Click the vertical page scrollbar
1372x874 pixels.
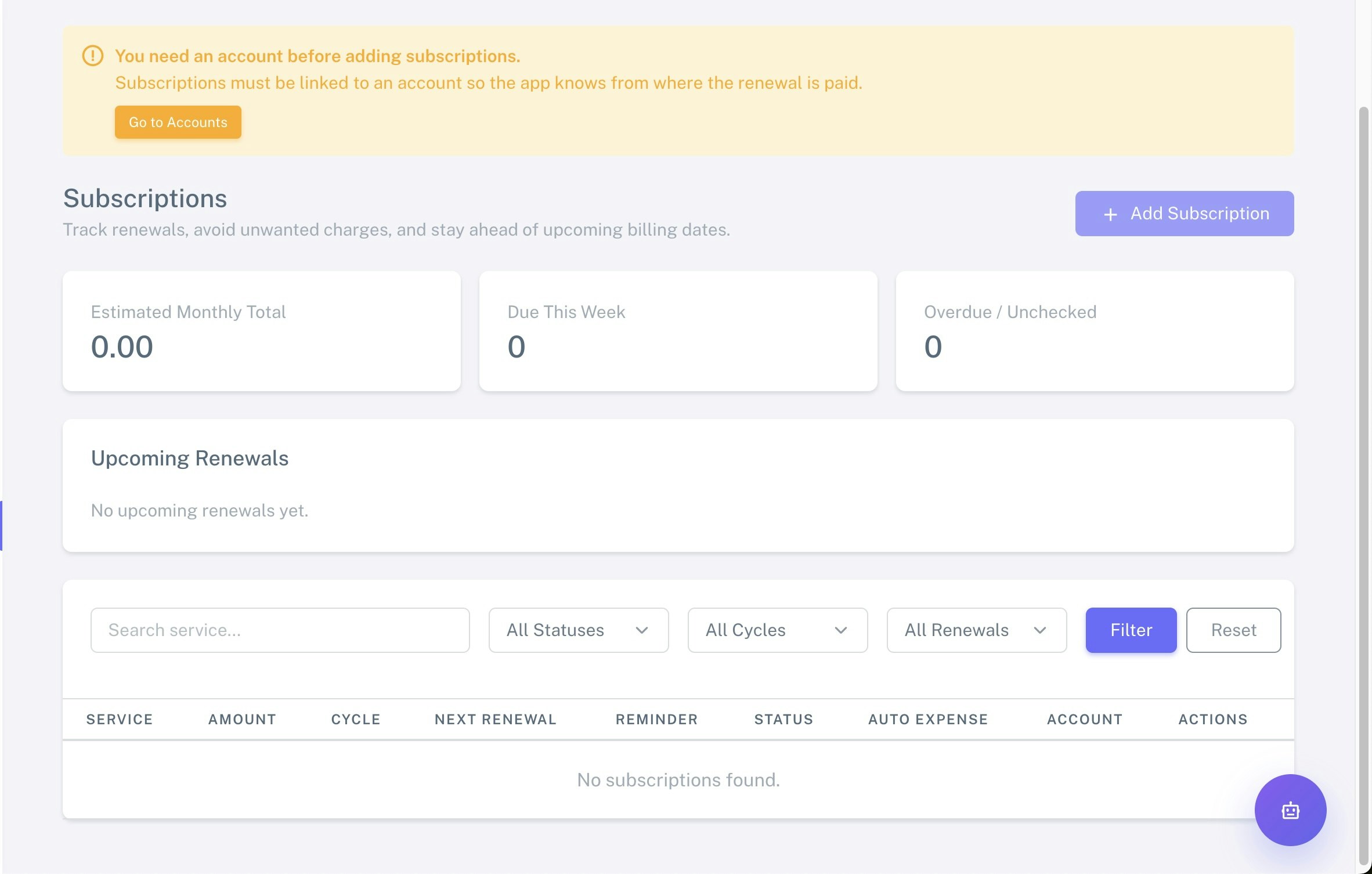1363,487
